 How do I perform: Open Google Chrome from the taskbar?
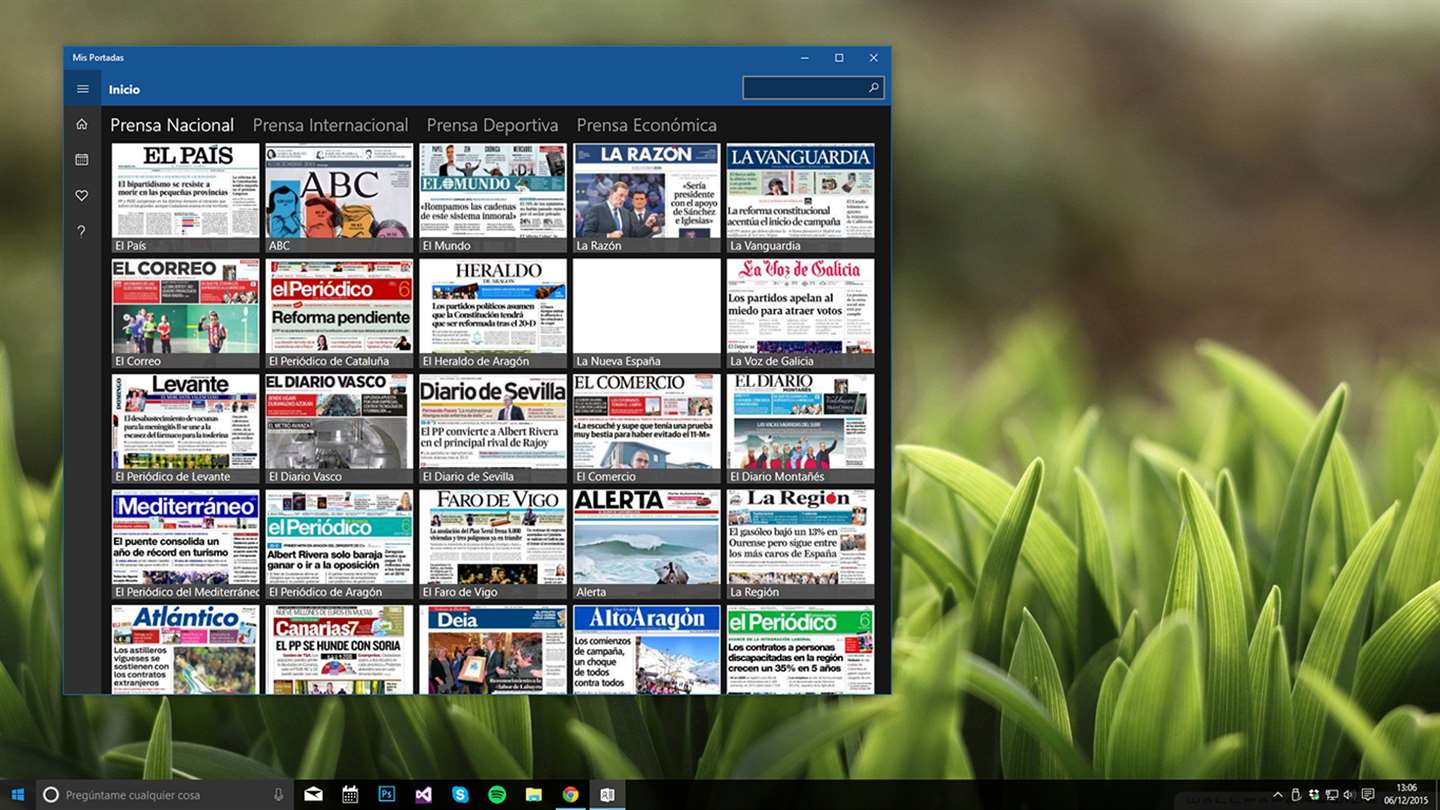coord(570,795)
